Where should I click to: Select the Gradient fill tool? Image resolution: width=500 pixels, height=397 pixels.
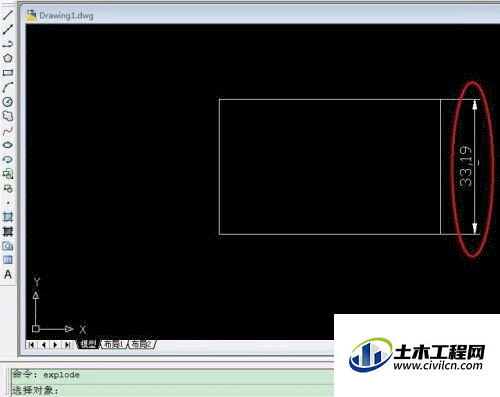pos(8,231)
